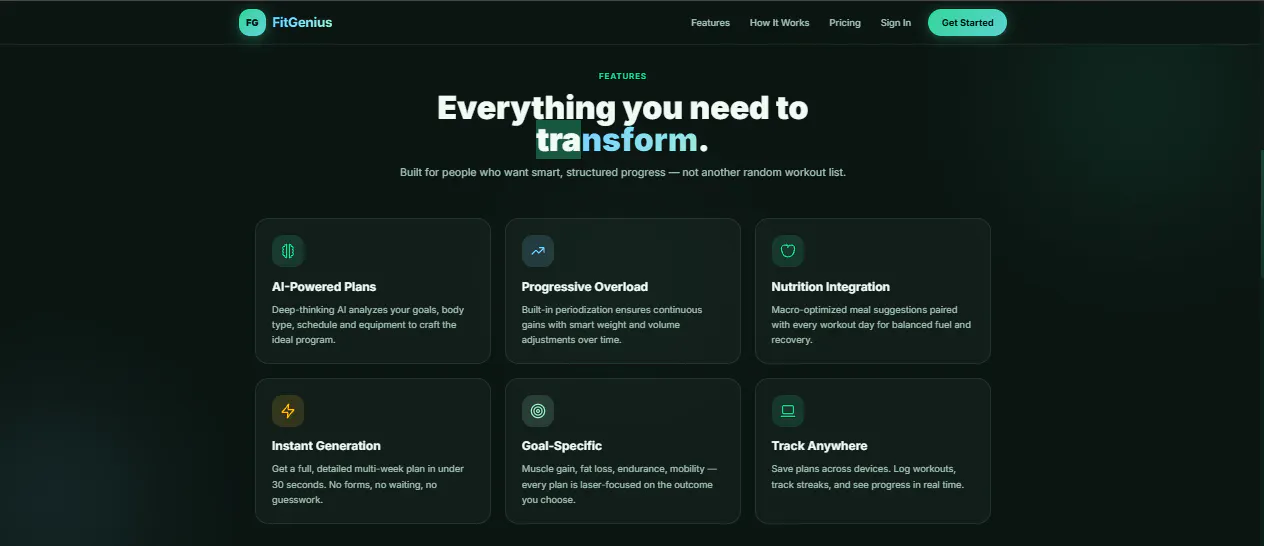Open the FitGenius home link
This screenshot has width=1264, height=546.
point(302,22)
